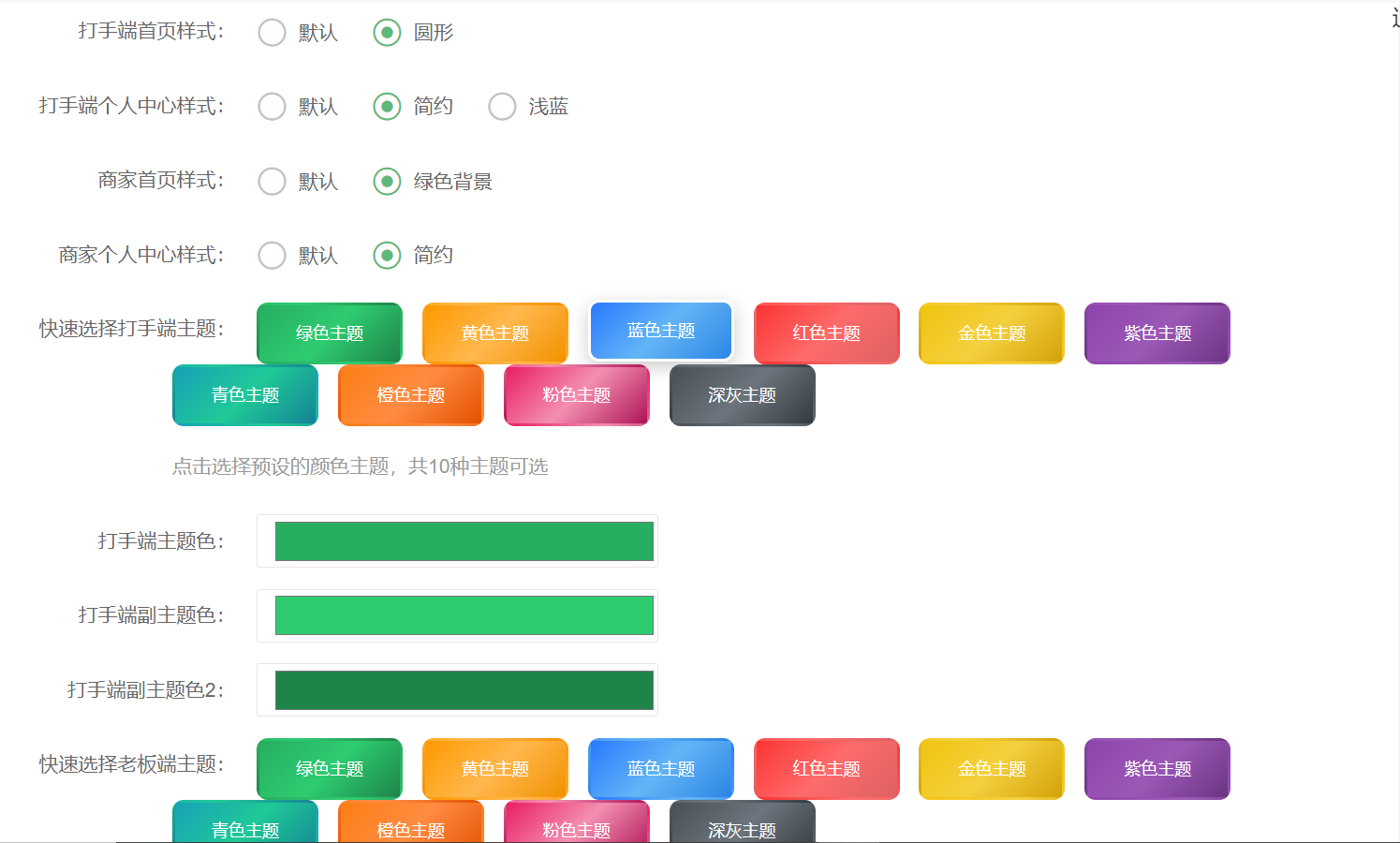Screen dimensions: 1400x843
Task: Choose the 粉色主题 for 打手端
Action: 576,395
